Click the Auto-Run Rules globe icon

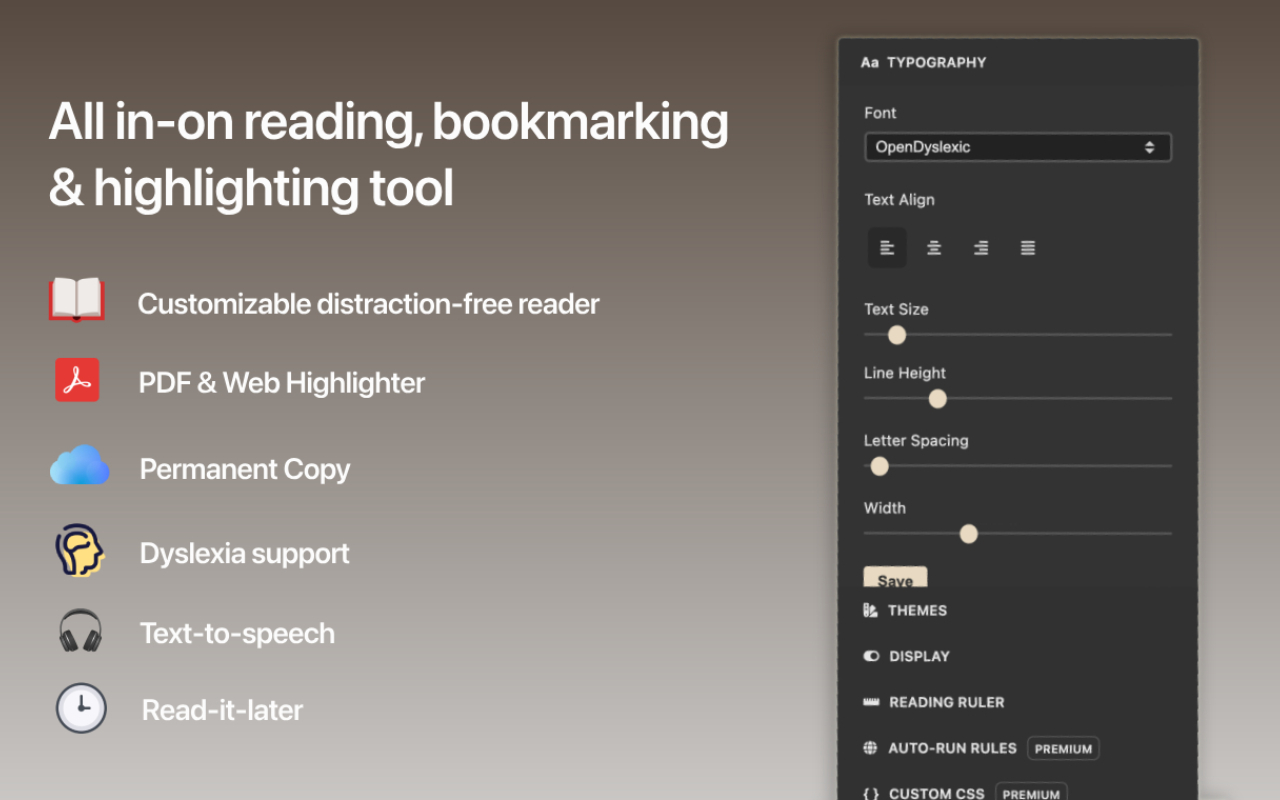872,748
